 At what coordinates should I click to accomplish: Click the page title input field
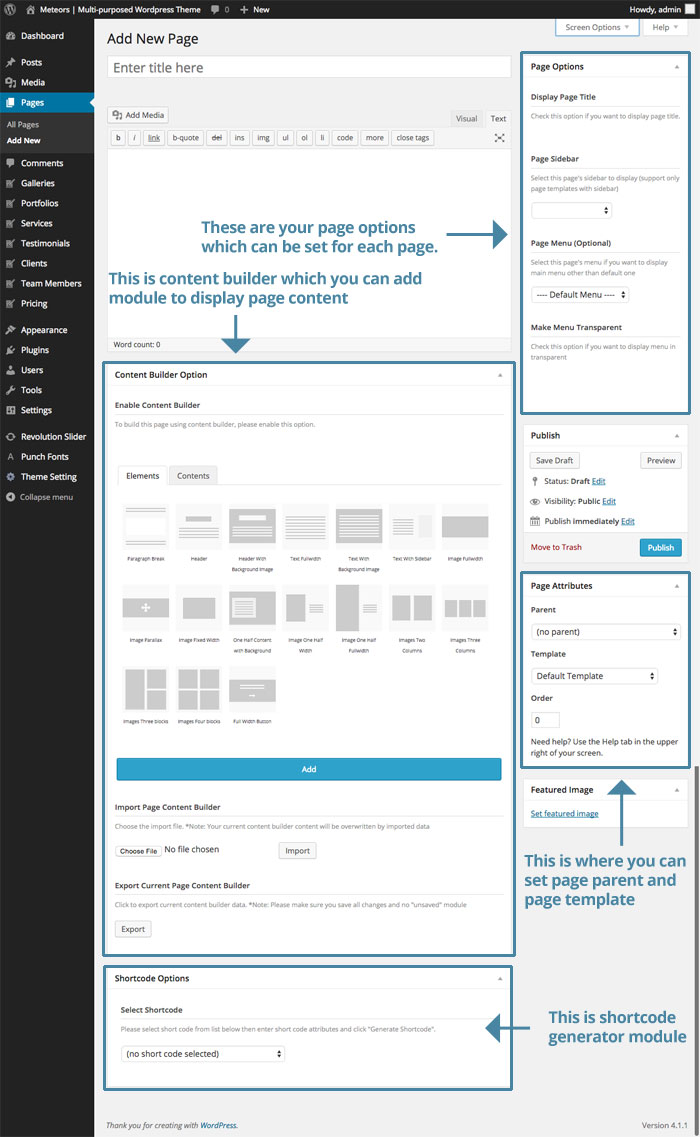point(309,68)
